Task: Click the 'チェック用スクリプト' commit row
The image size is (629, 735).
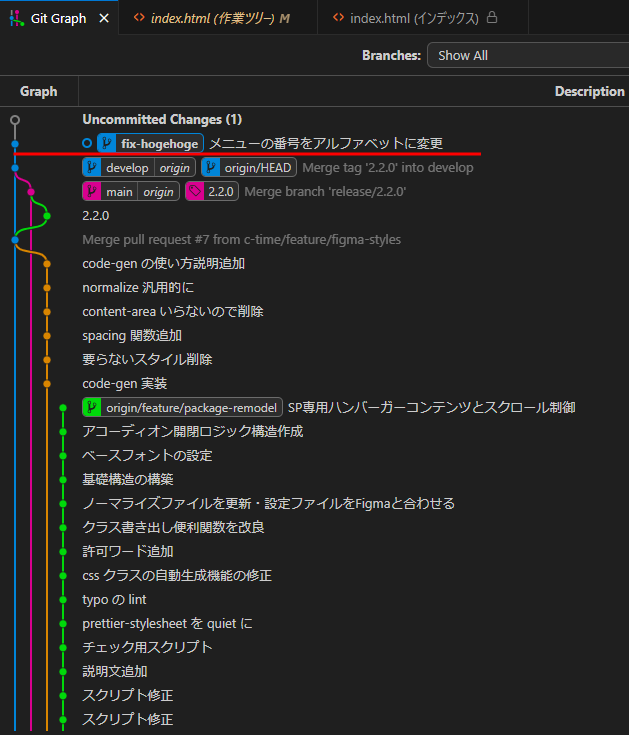Action: [x=147, y=647]
